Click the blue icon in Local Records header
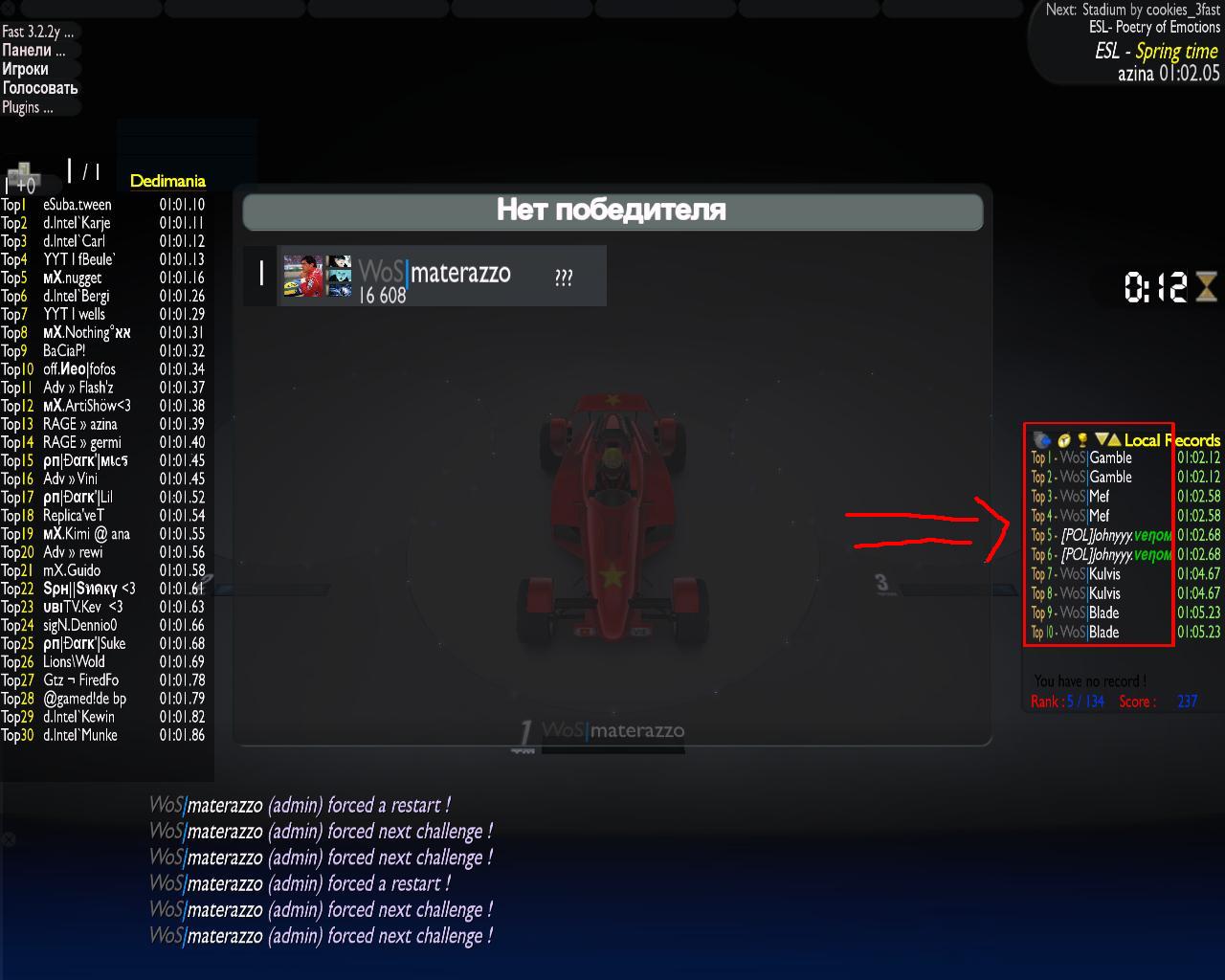Image resolution: width=1225 pixels, height=980 pixels. tap(1042, 440)
